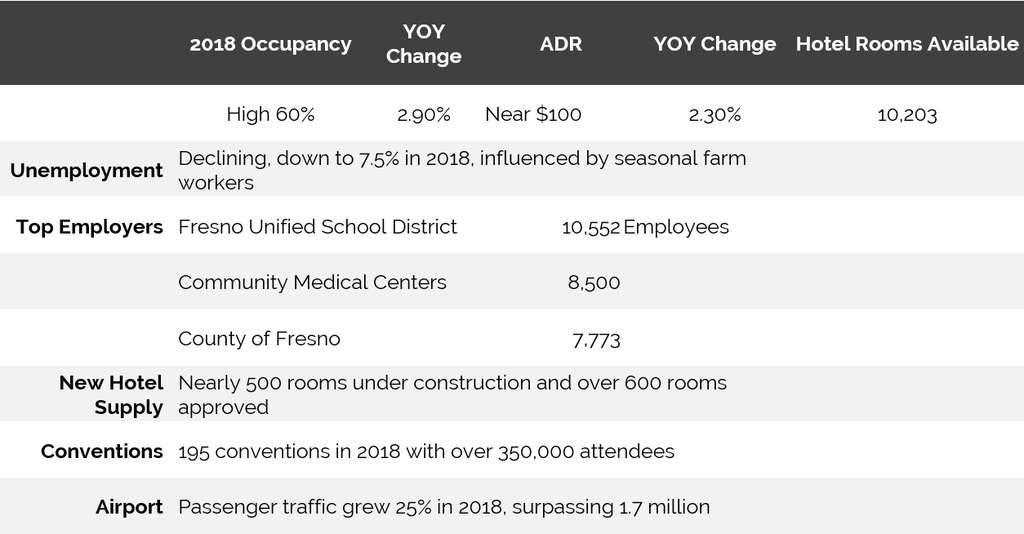Click the ADR column header
The width and height of the screenshot is (1024, 534).
point(560,44)
